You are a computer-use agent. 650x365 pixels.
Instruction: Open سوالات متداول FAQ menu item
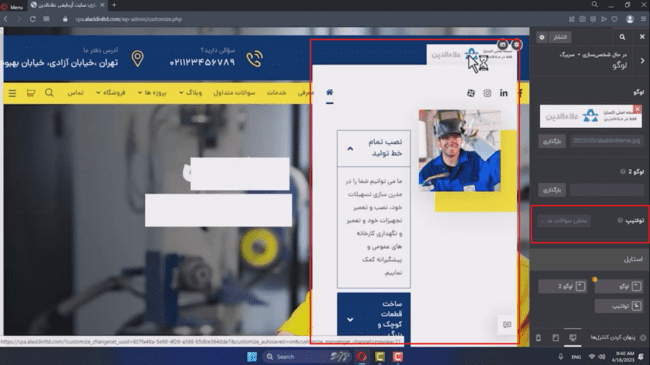(234, 93)
